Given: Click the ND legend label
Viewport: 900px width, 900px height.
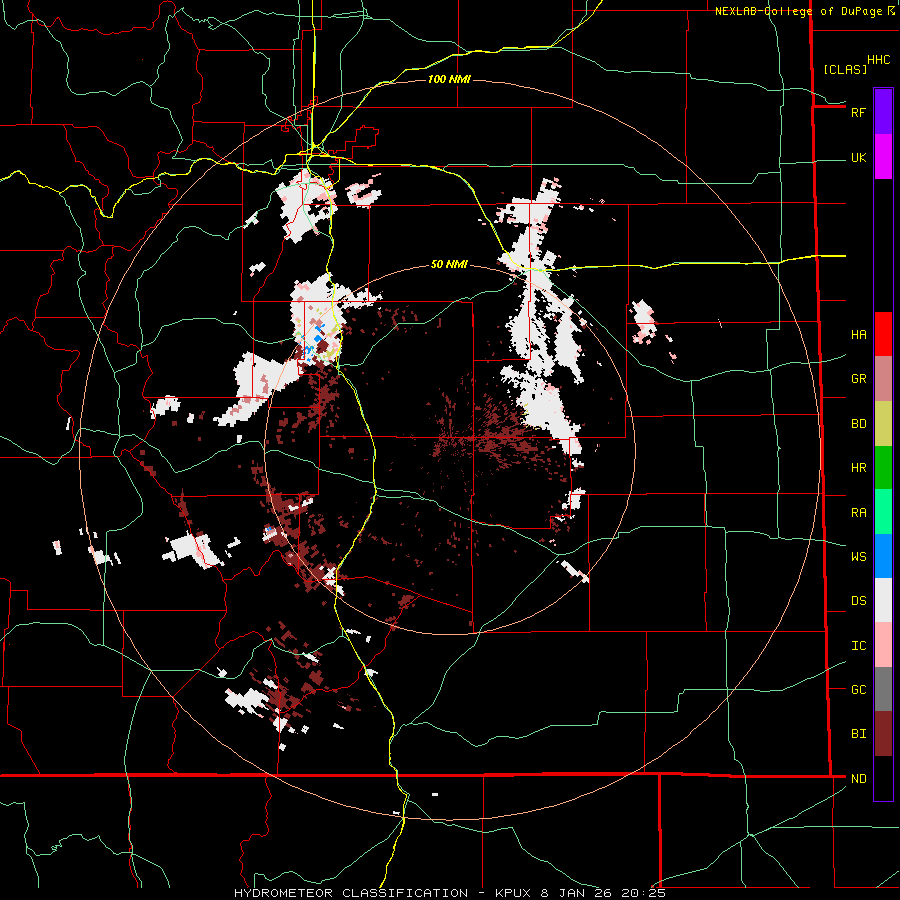Looking at the screenshot, I should pos(858,779).
